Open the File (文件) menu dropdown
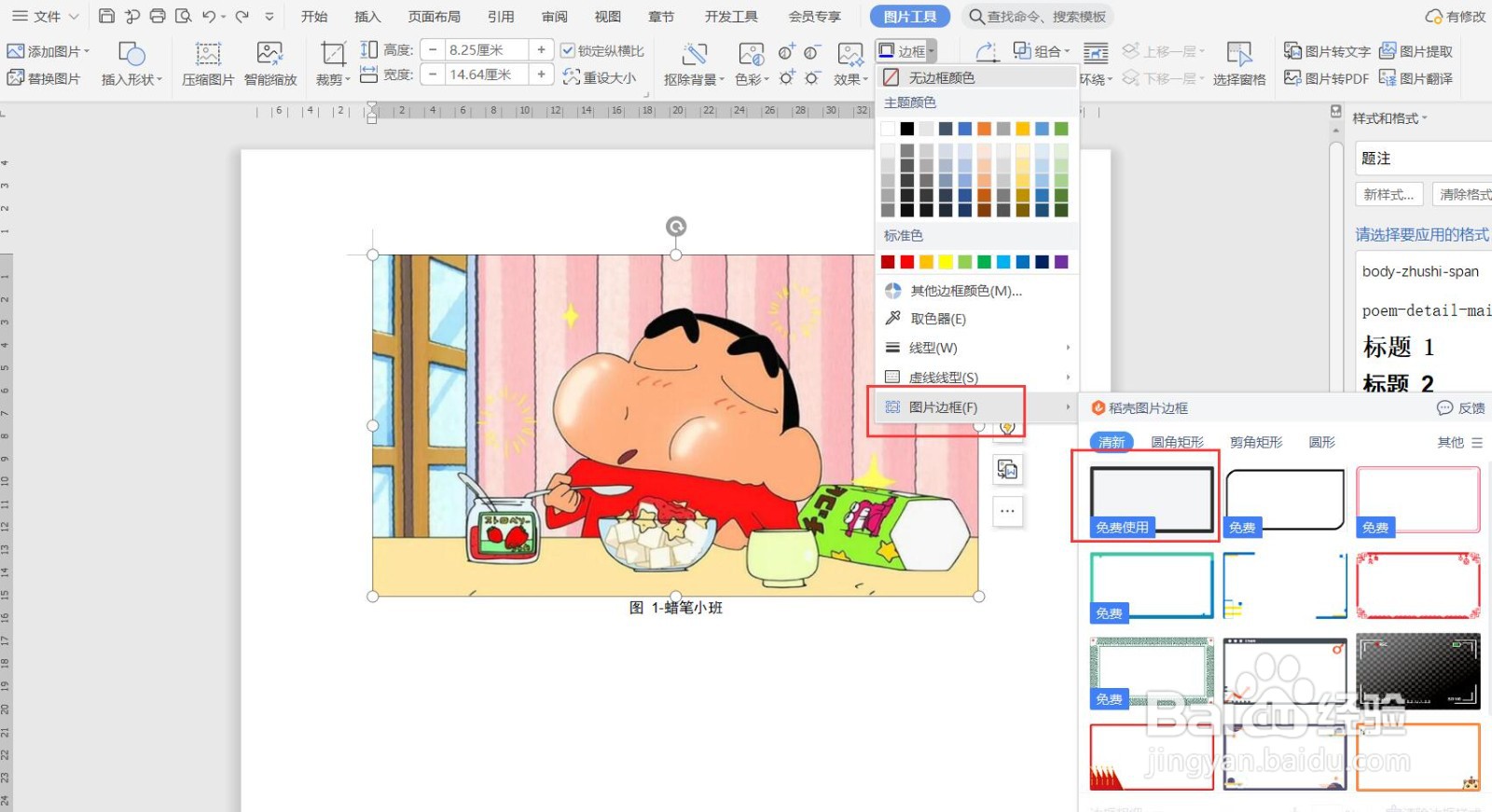 46,16
